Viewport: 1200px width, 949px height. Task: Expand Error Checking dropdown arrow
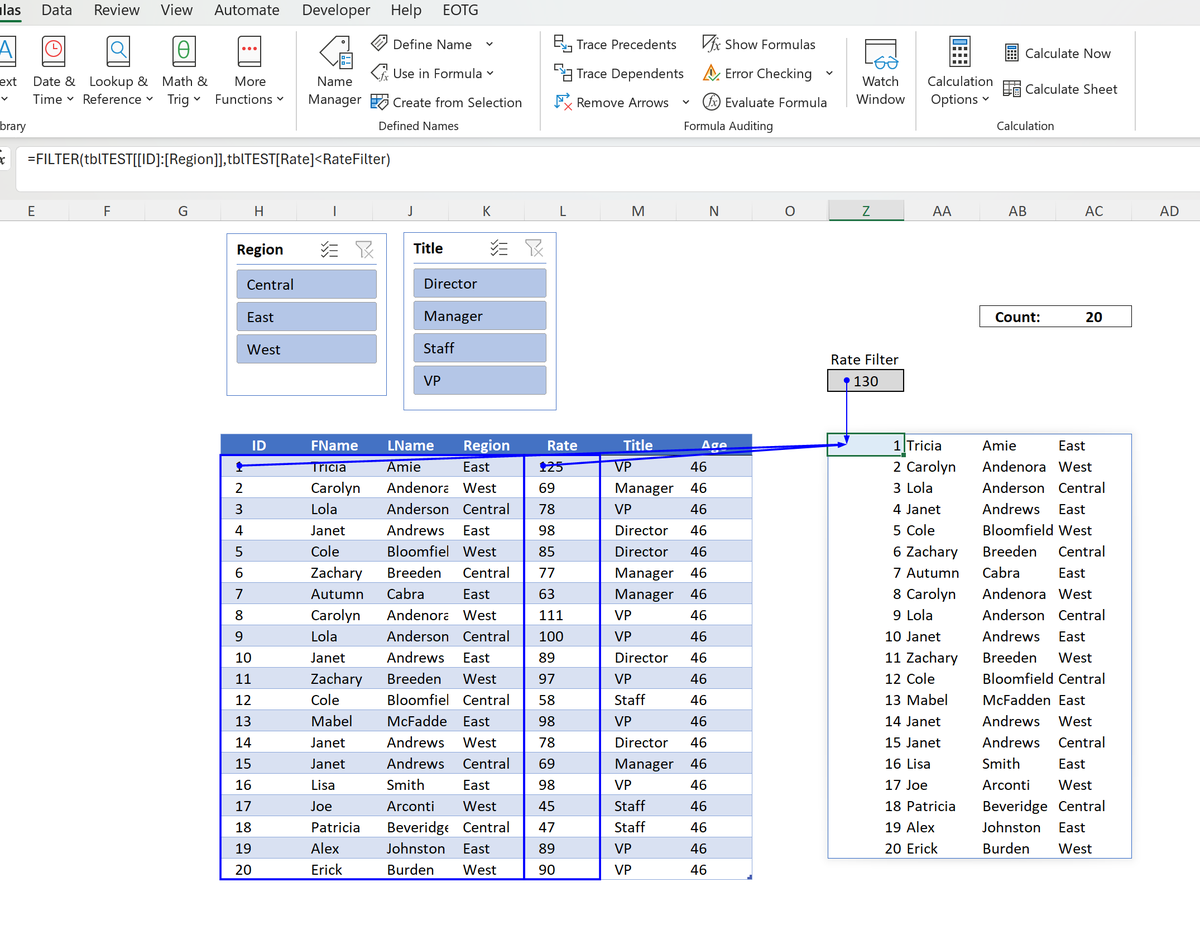pyautogui.click(x=829, y=73)
